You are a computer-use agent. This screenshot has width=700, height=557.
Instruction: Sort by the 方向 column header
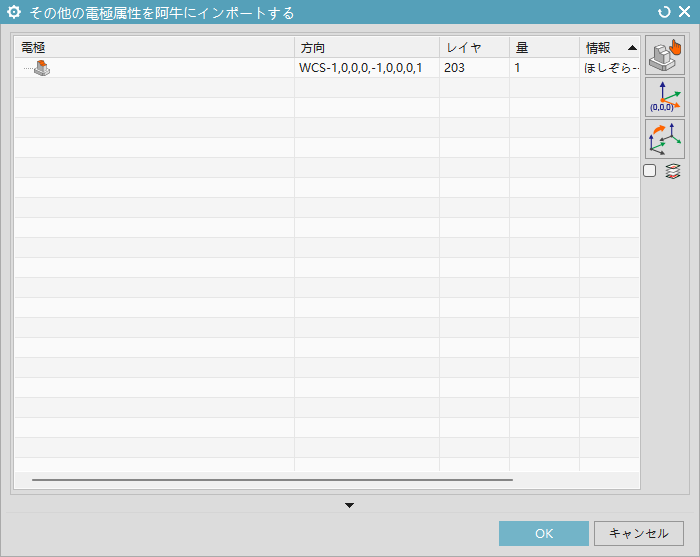(366, 48)
